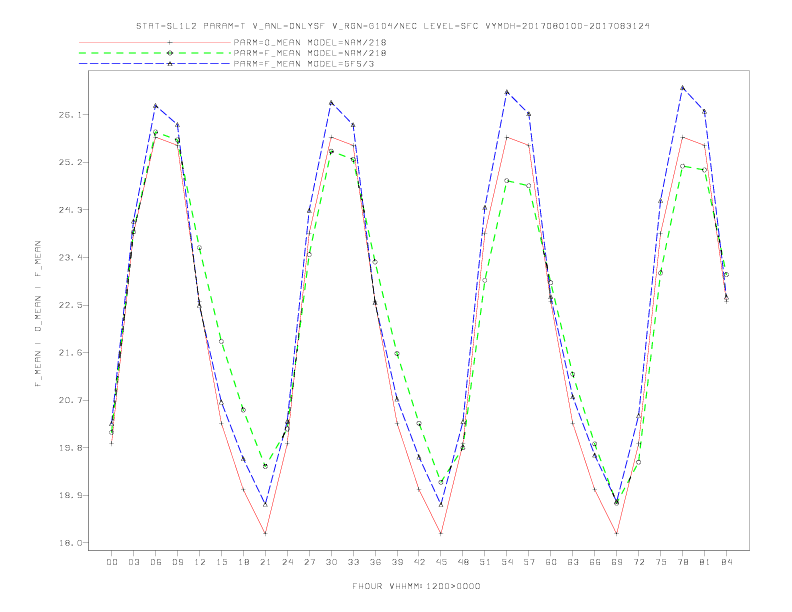Click y-axis tick value 21.6
This screenshot has height=612, width=792.
tap(70, 352)
